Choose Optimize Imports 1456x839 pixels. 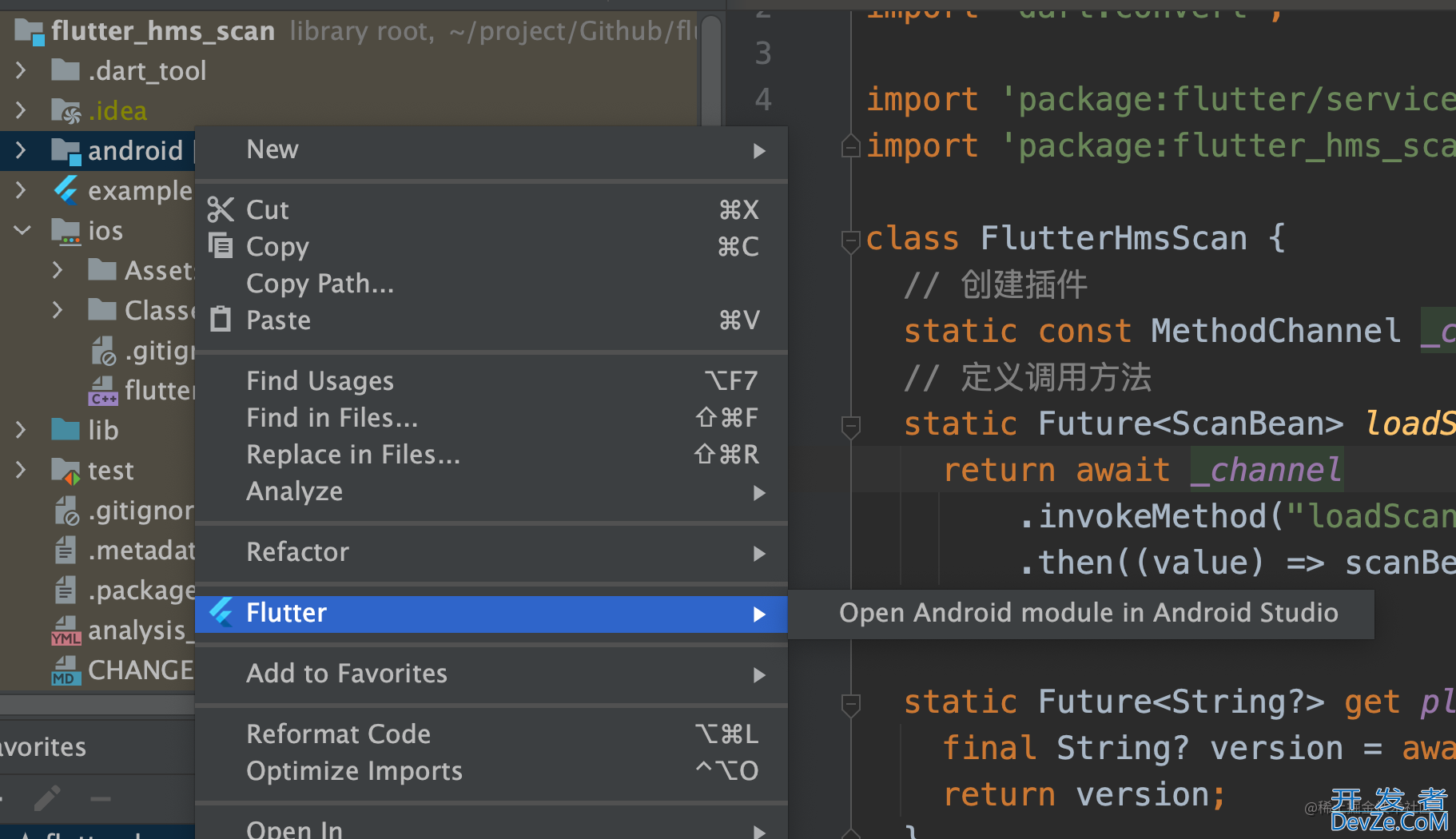tap(491, 770)
